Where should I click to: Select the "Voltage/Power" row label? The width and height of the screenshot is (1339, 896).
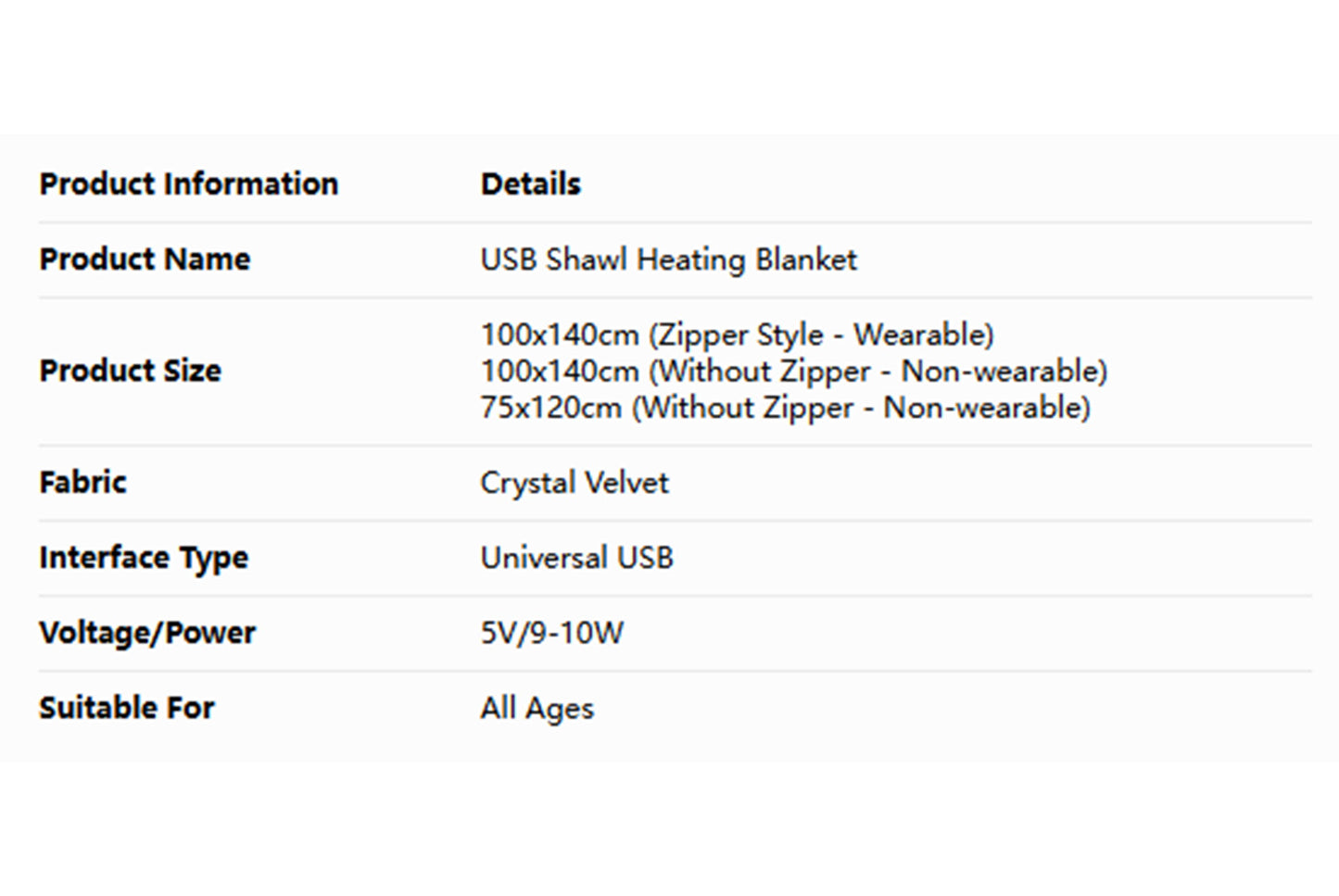click(x=147, y=633)
